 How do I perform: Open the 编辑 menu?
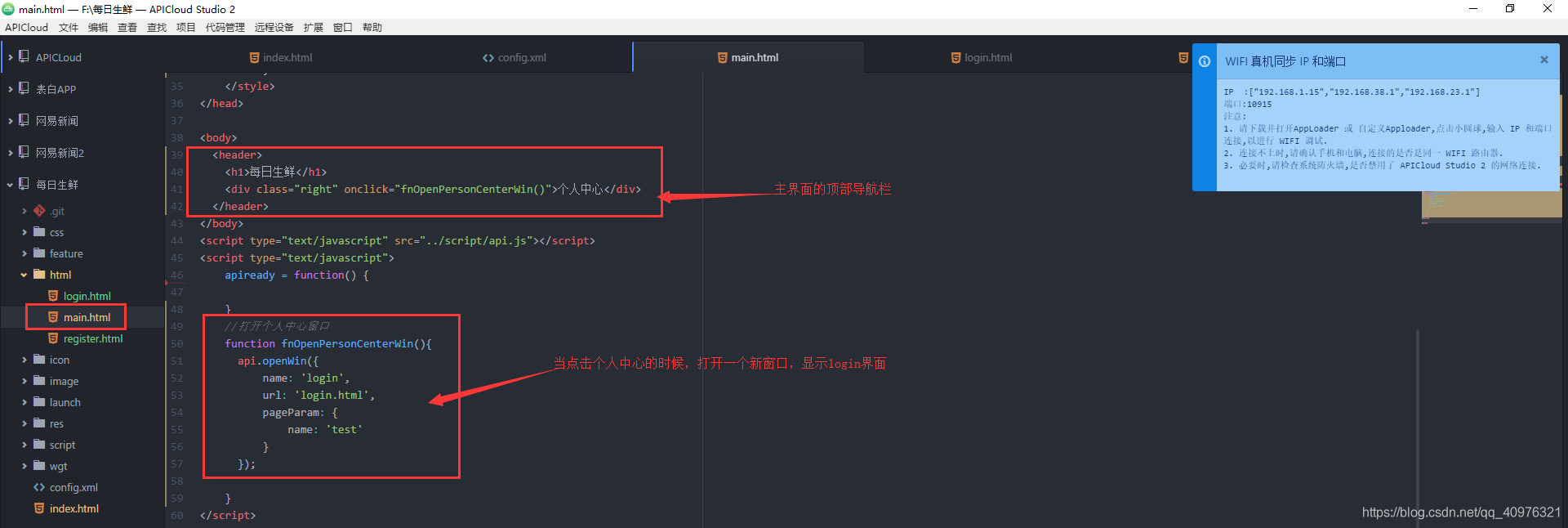coord(98,27)
